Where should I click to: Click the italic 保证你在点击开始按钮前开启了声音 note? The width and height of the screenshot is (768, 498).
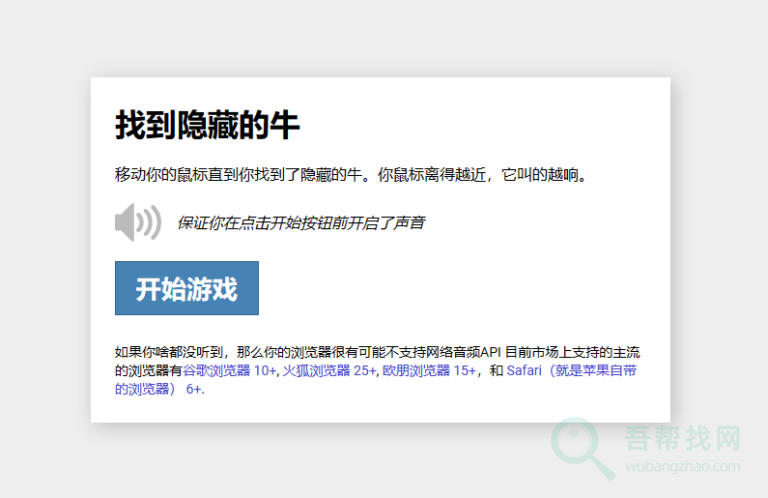[301, 223]
